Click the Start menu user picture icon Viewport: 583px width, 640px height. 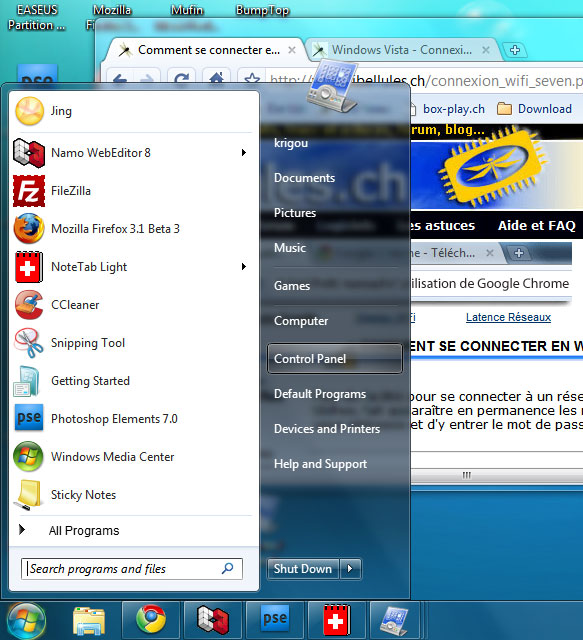[332, 85]
